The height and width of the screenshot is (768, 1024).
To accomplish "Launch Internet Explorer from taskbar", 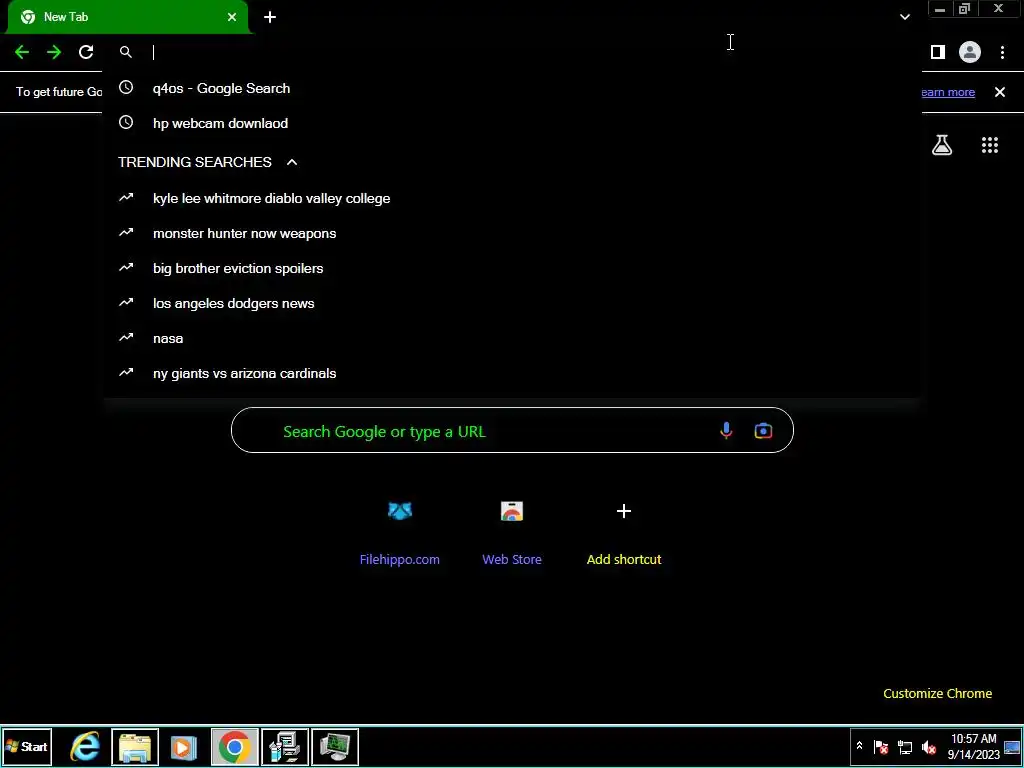I will (x=85, y=746).
